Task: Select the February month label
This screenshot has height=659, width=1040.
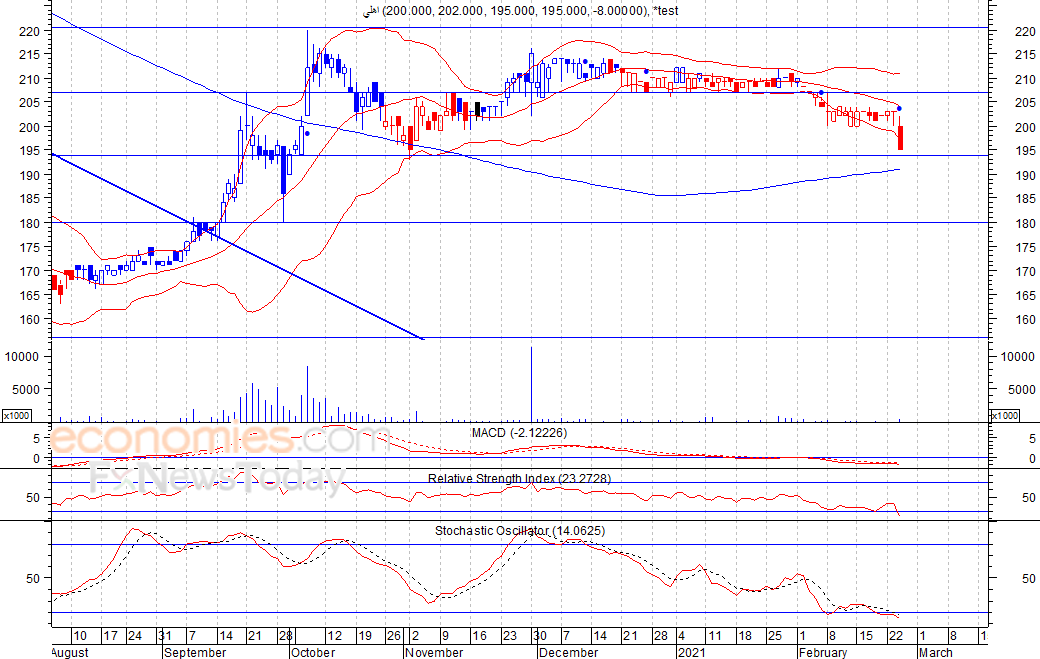Action: coord(826,652)
